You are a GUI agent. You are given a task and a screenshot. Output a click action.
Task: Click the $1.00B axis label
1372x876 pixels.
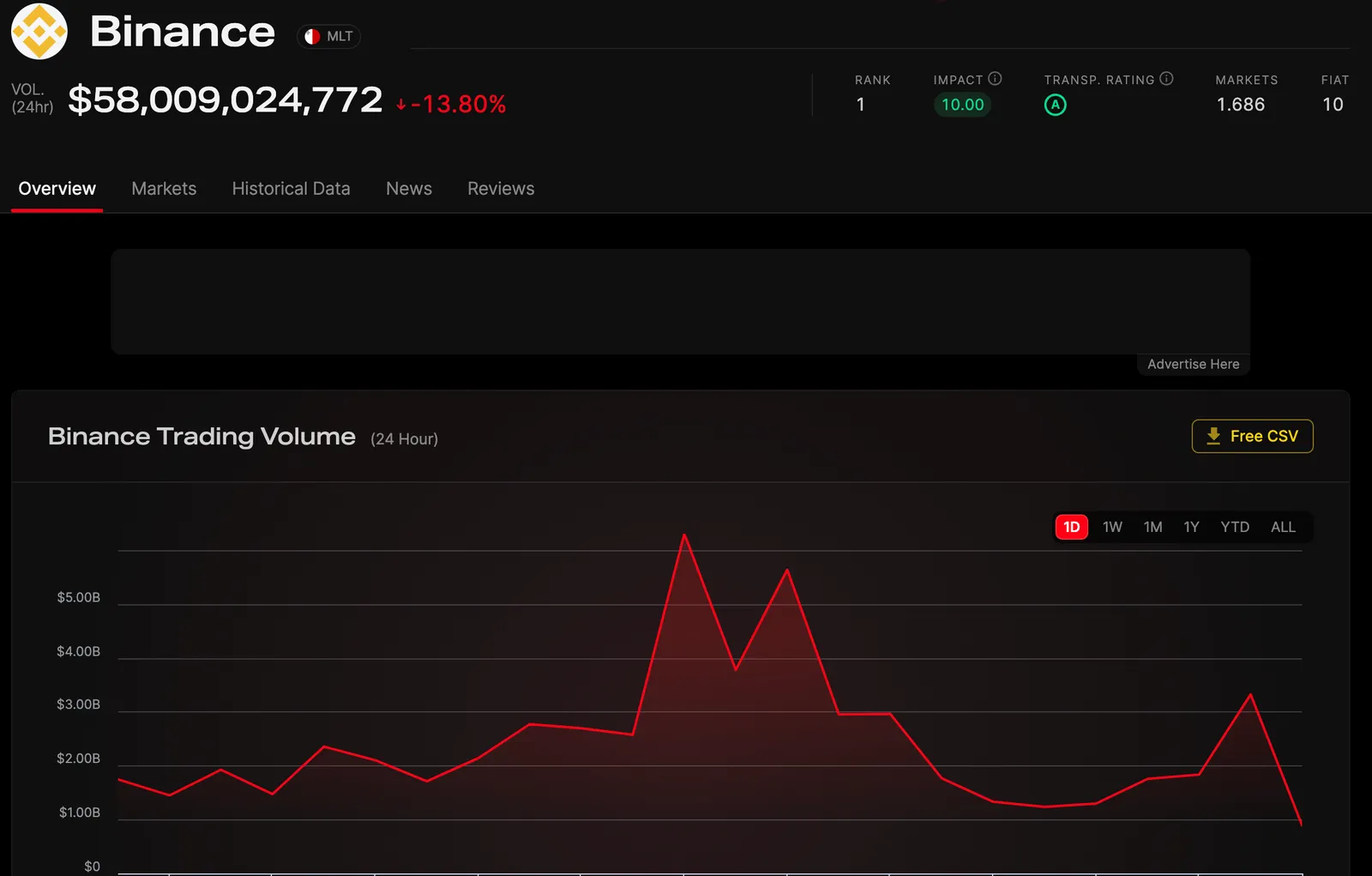79,813
